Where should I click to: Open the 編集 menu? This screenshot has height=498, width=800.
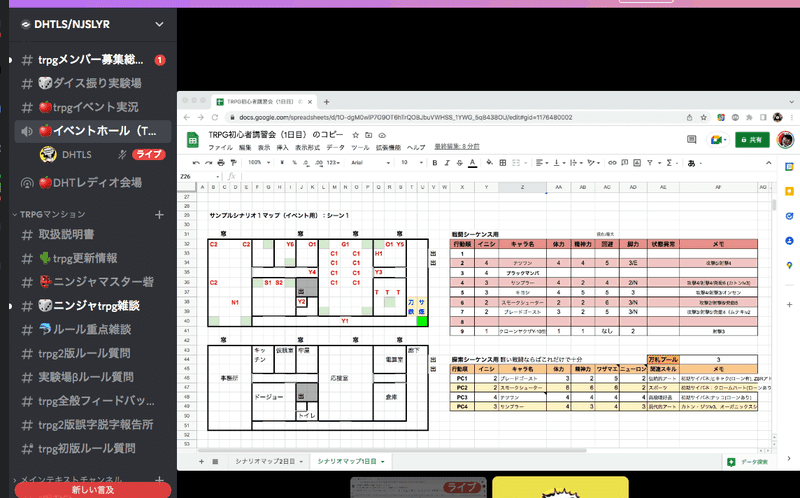245,147
